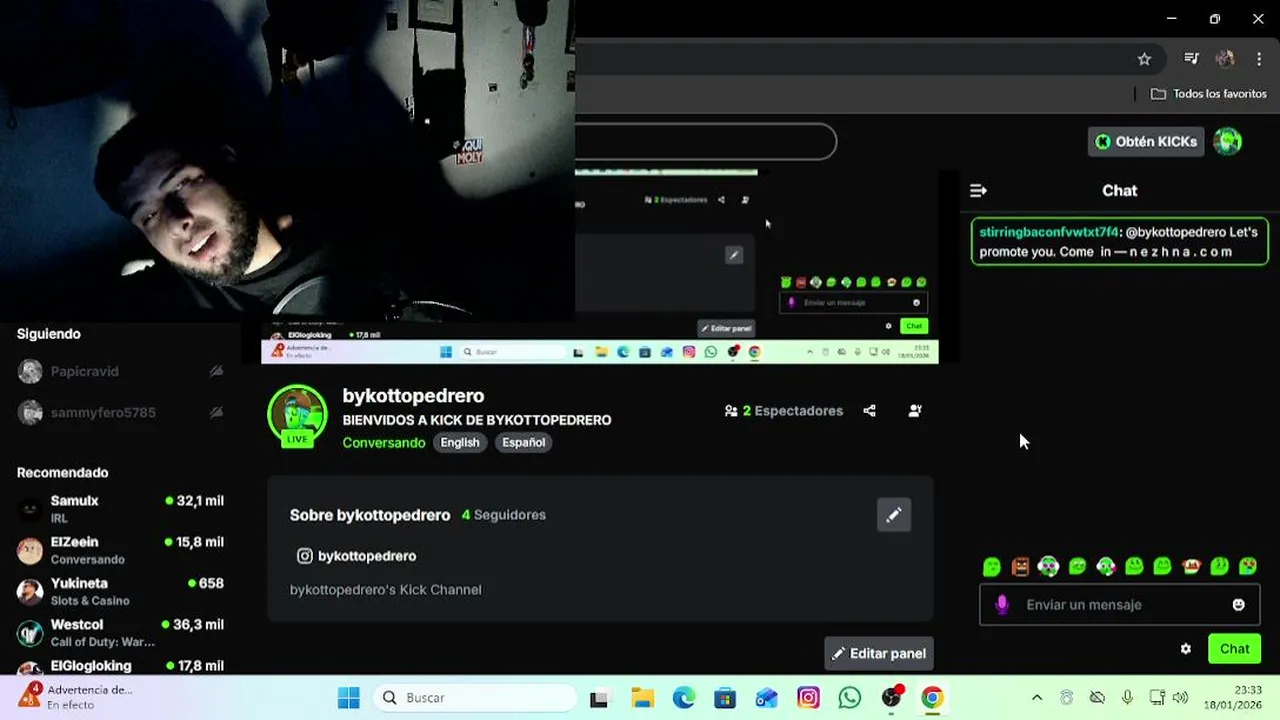Open the Advertencia de... taskbar widget

click(x=76, y=697)
